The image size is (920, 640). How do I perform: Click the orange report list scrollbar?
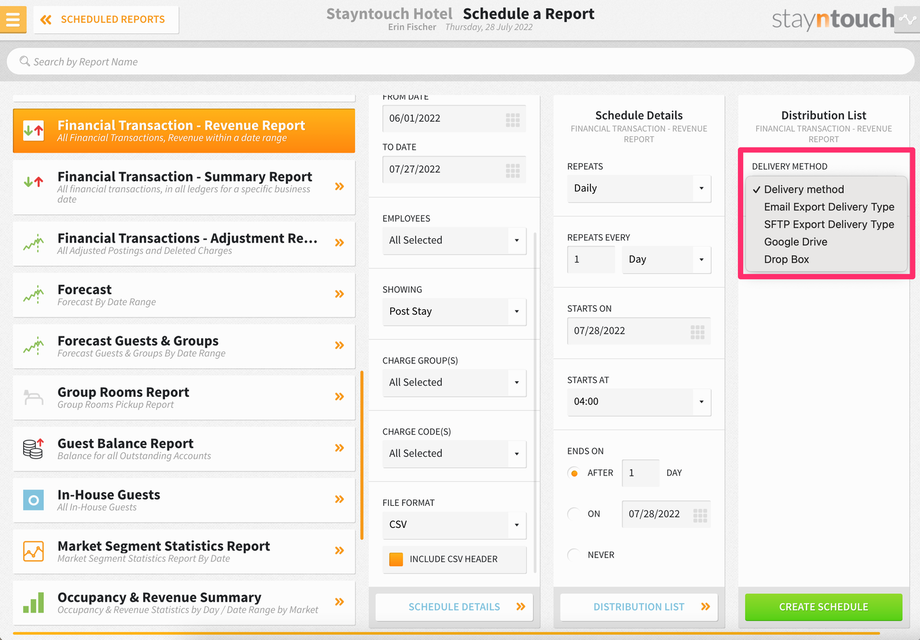[362, 455]
